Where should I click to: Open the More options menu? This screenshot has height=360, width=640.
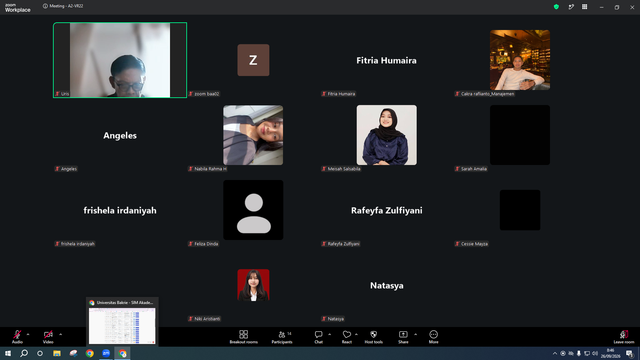coord(433,337)
